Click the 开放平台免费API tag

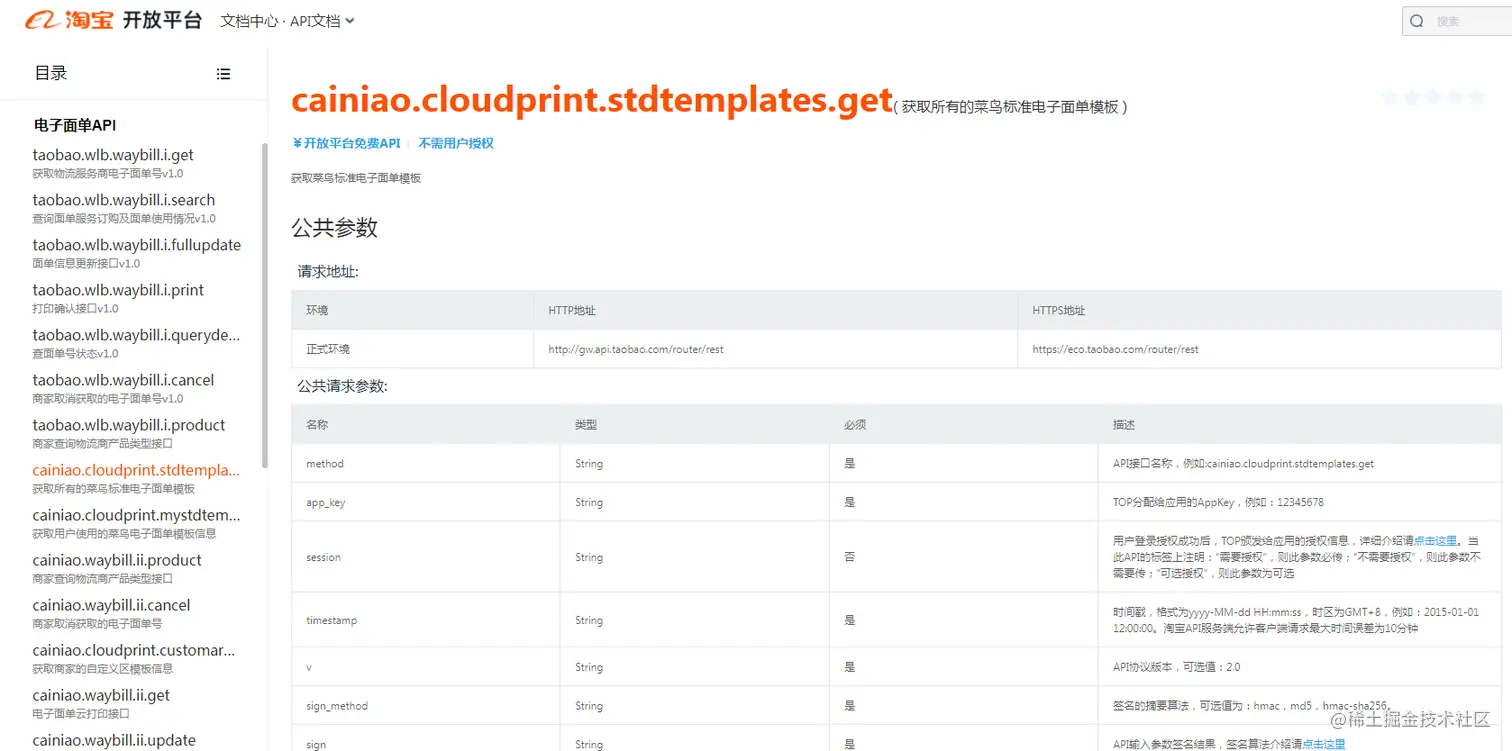pos(346,144)
